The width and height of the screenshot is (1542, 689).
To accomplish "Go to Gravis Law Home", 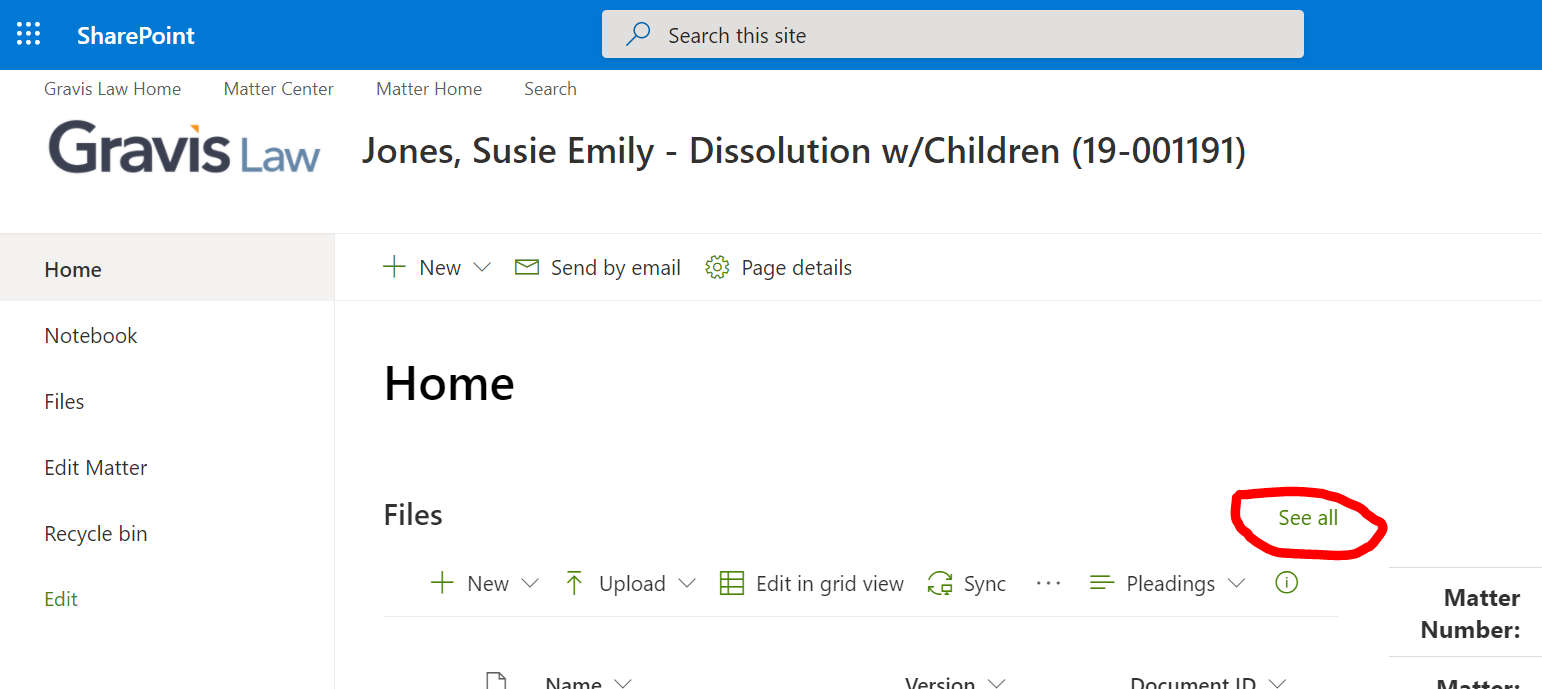I will 113,89.
